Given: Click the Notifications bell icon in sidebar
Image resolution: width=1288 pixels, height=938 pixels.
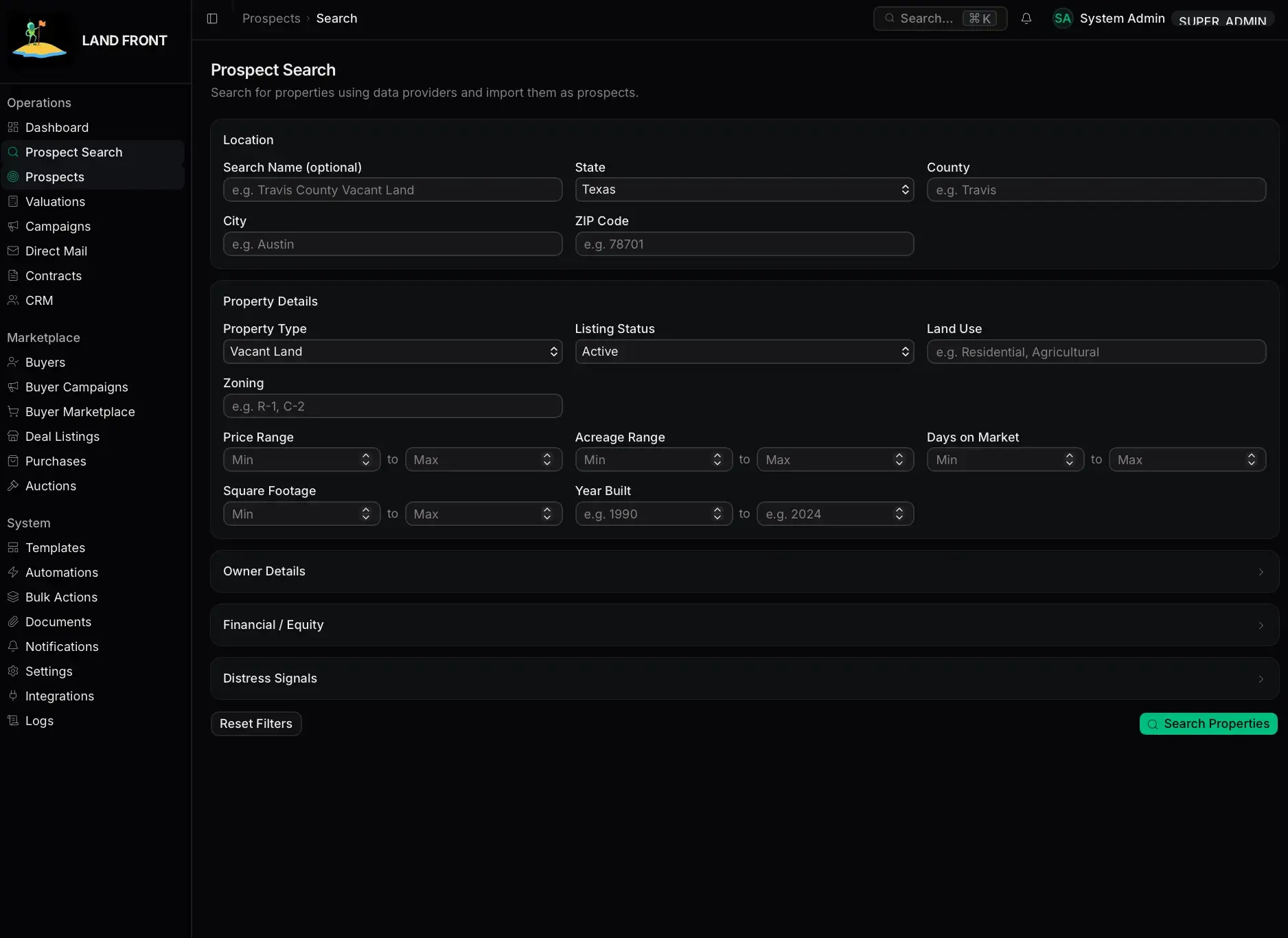Looking at the screenshot, I should pyautogui.click(x=13, y=647).
